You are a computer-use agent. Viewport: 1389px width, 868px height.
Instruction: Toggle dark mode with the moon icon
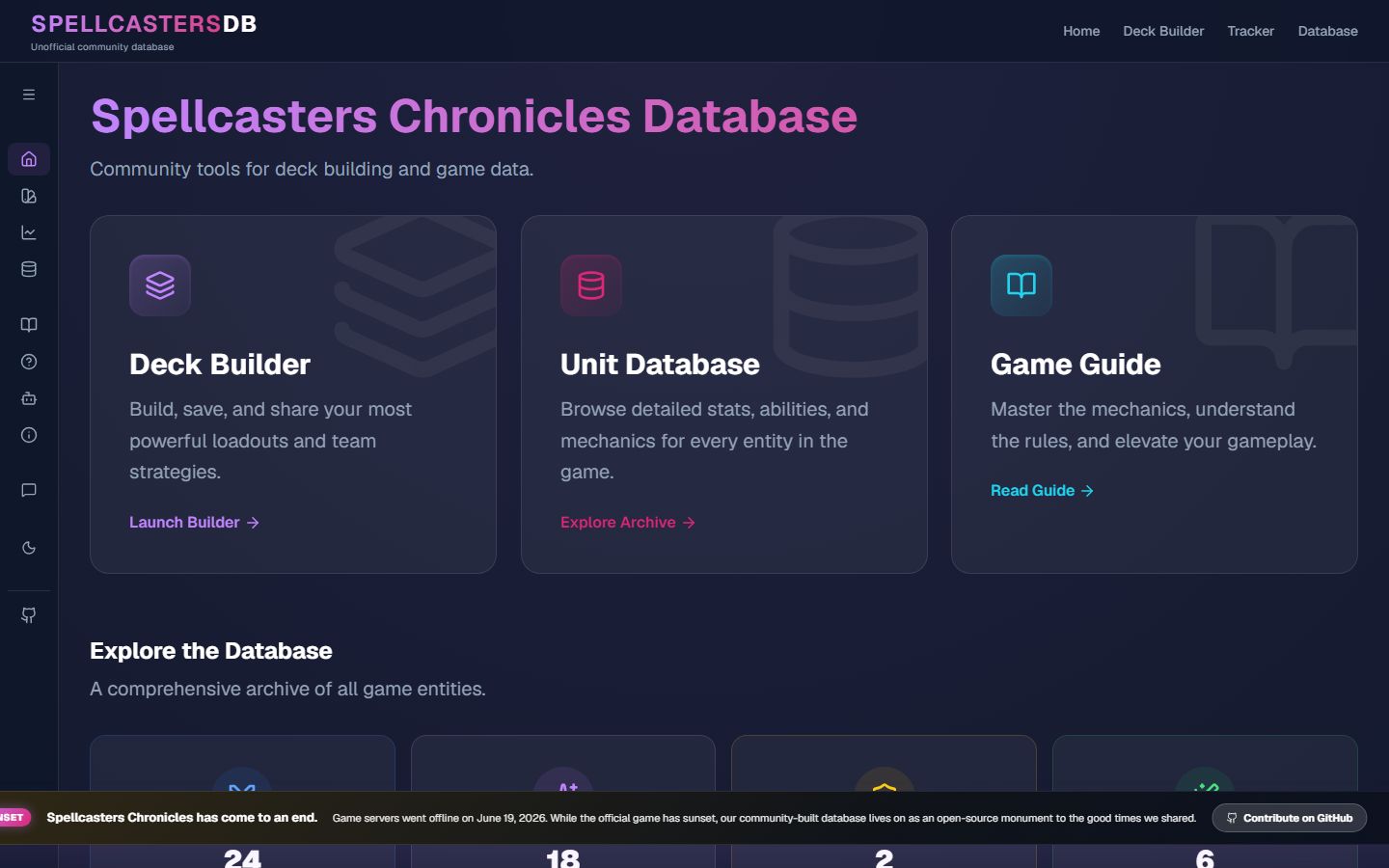pyautogui.click(x=29, y=548)
